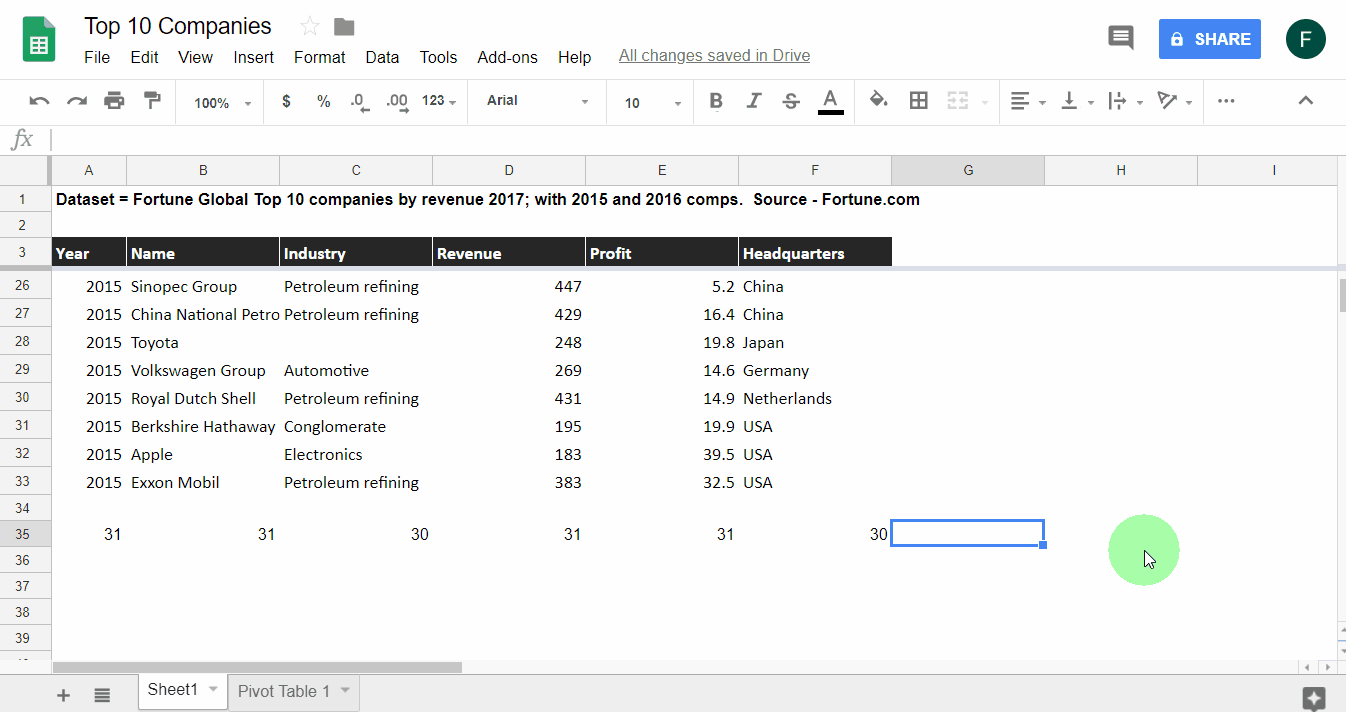Open the text rotation dropdown
The width and height of the screenshot is (1346, 712).
tap(1175, 101)
